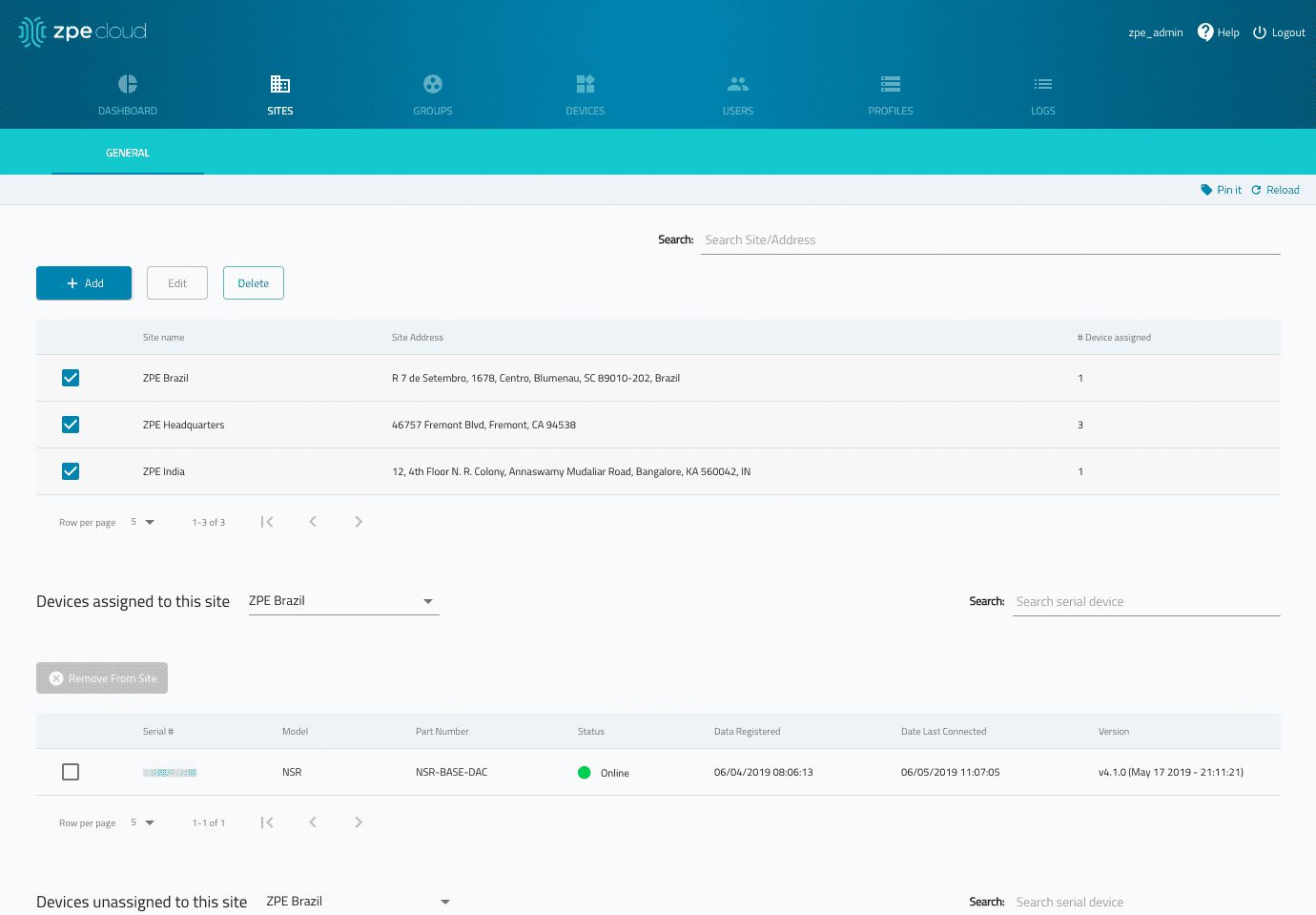Open the Profiles icon

[x=891, y=84]
